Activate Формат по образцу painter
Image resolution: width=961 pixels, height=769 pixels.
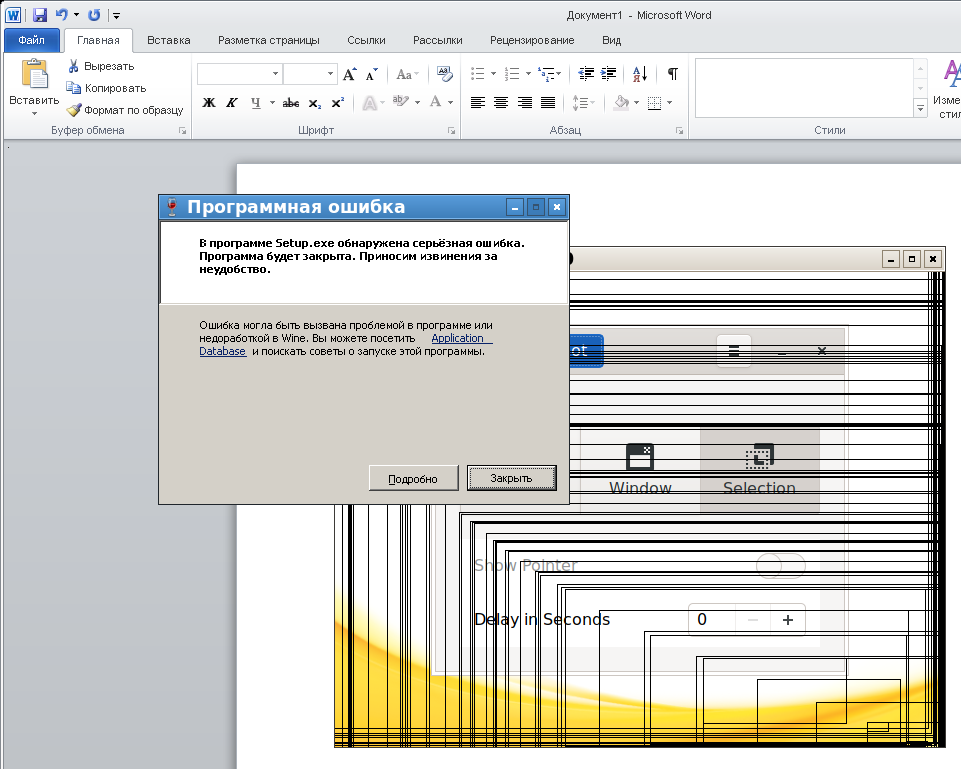click(125, 110)
